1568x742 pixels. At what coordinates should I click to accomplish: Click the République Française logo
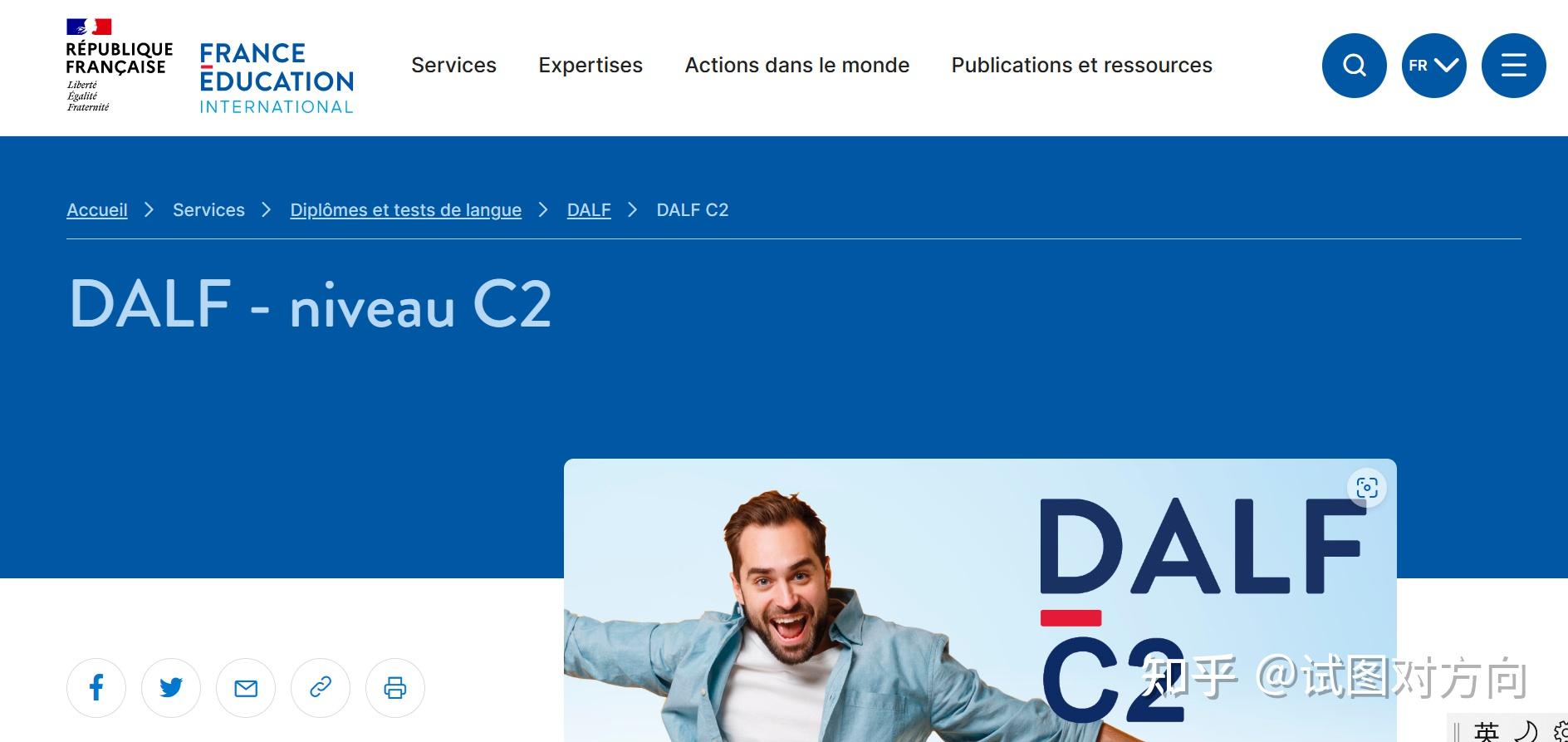click(x=119, y=66)
